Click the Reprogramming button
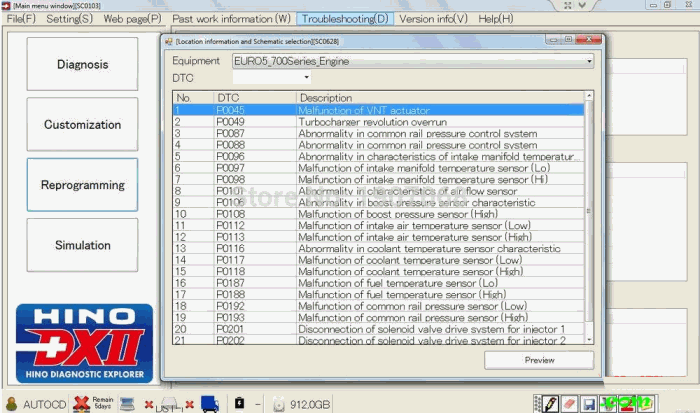 [x=83, y=185]
